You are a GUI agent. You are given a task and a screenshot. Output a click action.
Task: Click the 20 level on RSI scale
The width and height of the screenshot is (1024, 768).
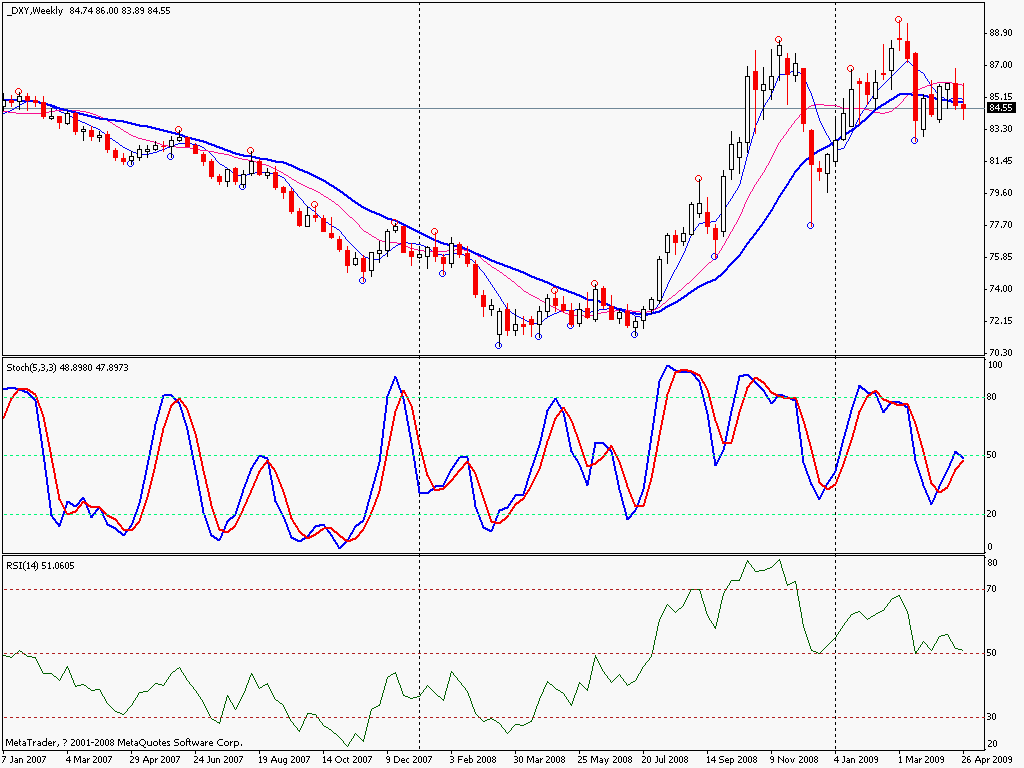992,744
